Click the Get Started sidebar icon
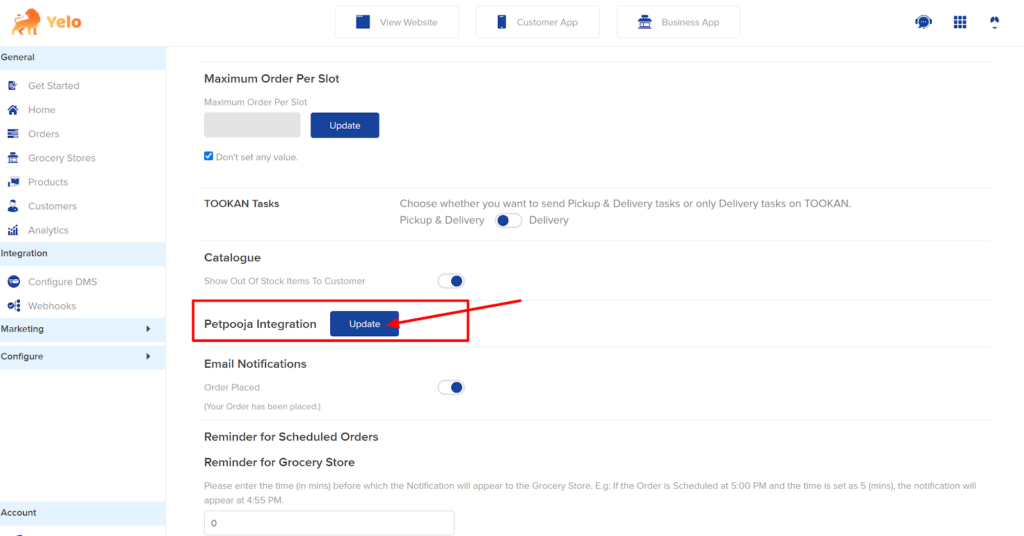 pyautogui.click(x=13, y=86)
